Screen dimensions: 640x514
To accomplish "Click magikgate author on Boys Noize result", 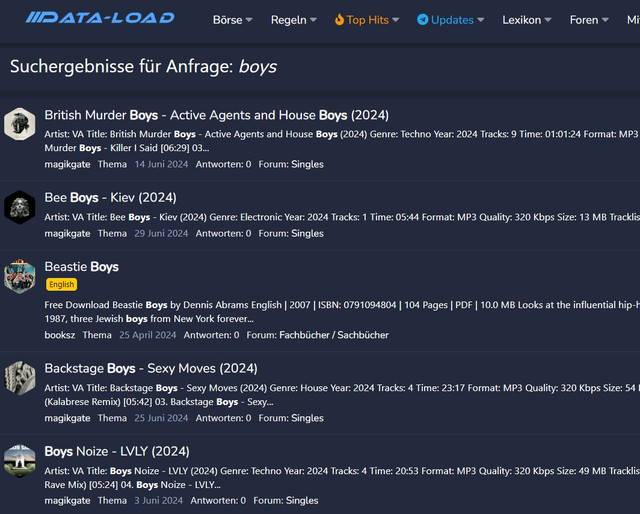I will point(67,501).
